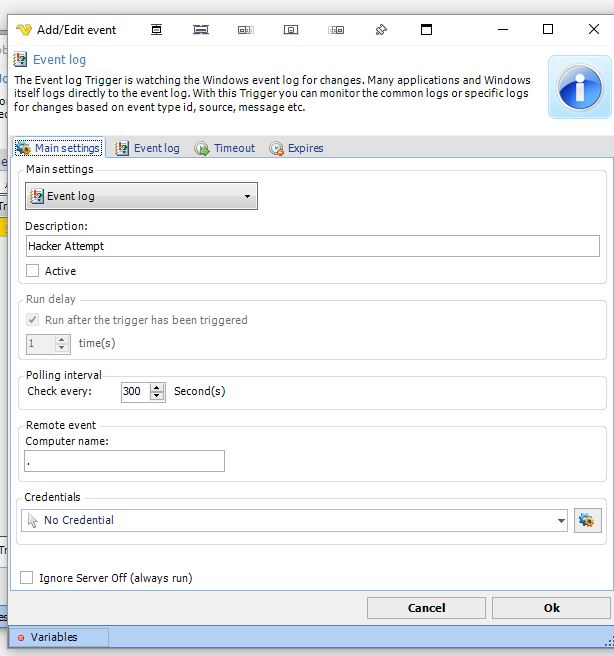This screenshot has width=614, height=656.
Task: Click the Description field containing Hacker Attempt
Action: click(x=312, y=246)
